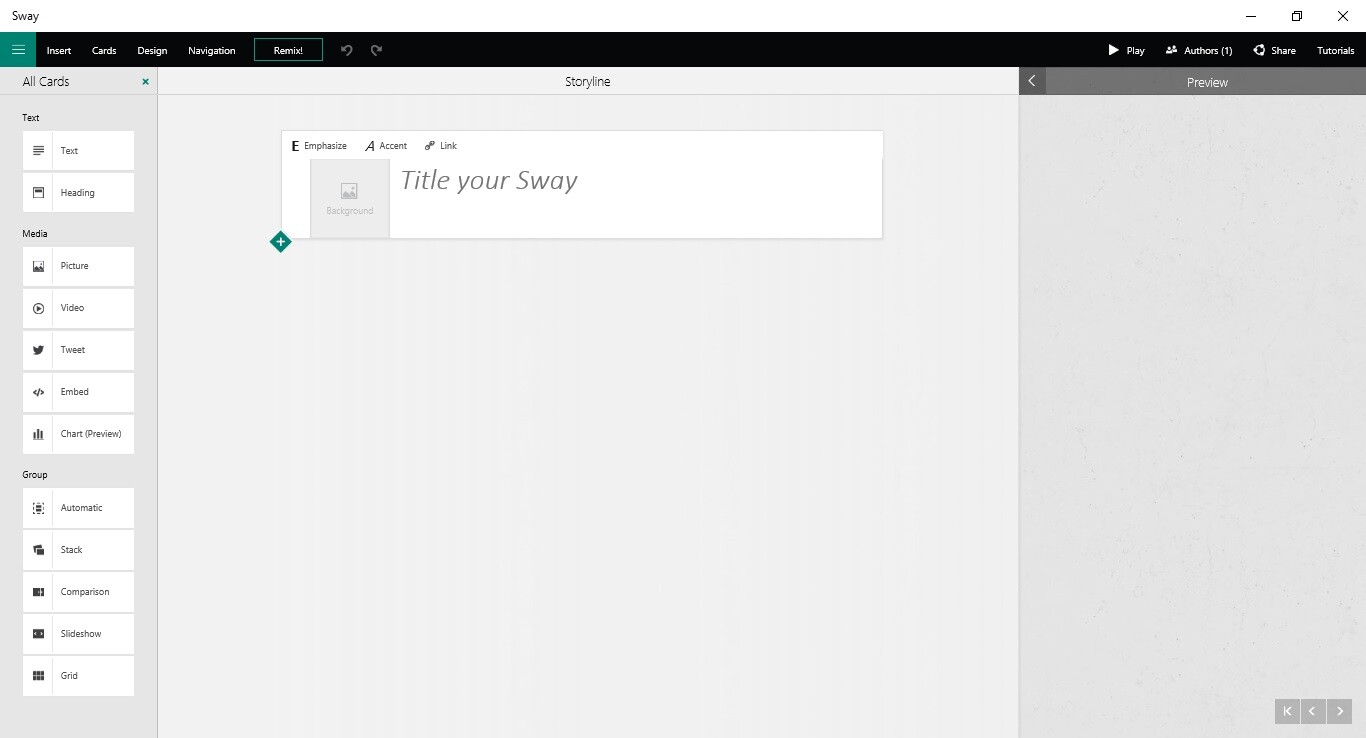Collapse the Preview pane
Viewport: 1366px width, 738px height.
tap(1031, 81)
